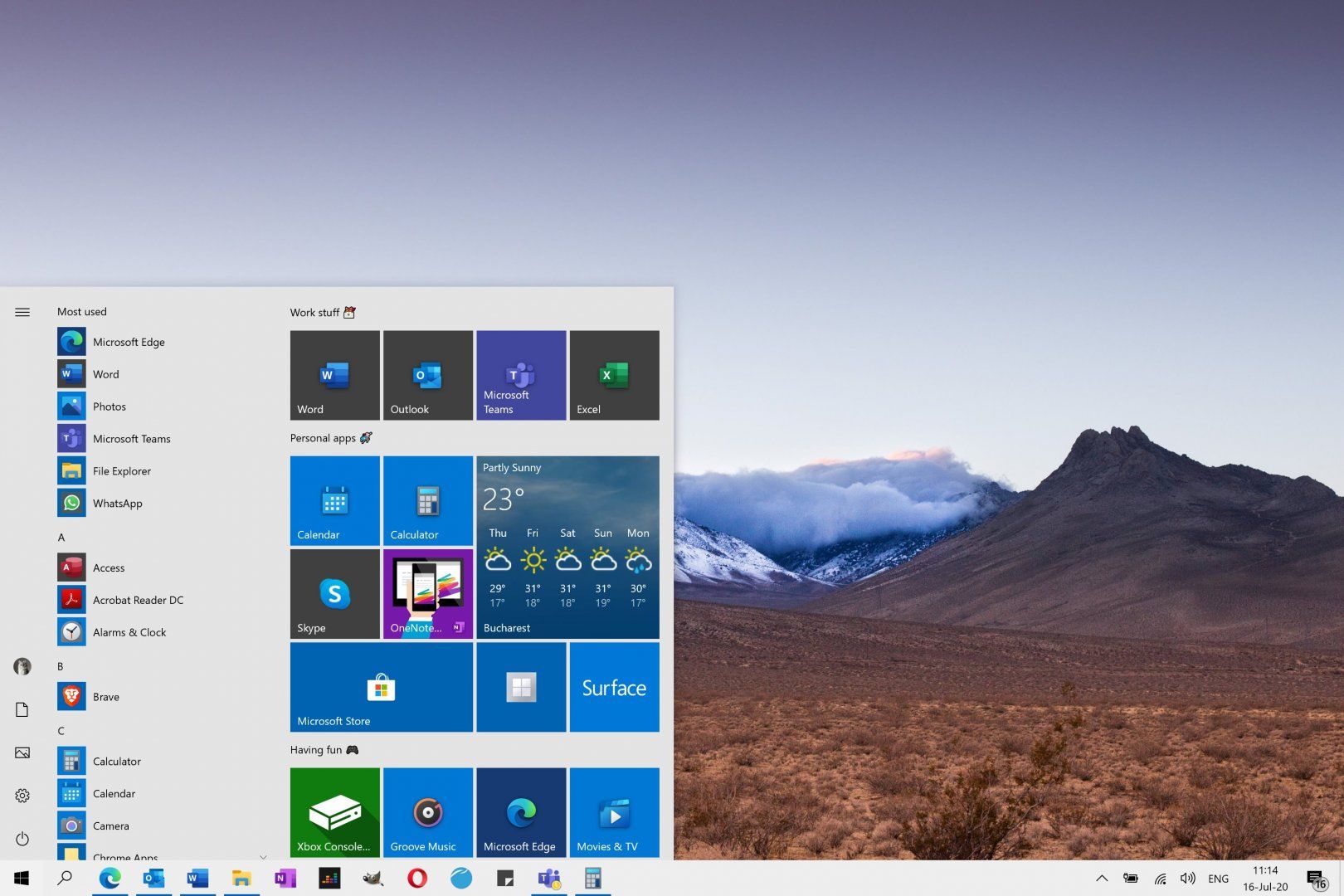The height and width of the screenshot is (896, 1344).
Task: Launch the Outlook tile
Action: tap(428, 375)
